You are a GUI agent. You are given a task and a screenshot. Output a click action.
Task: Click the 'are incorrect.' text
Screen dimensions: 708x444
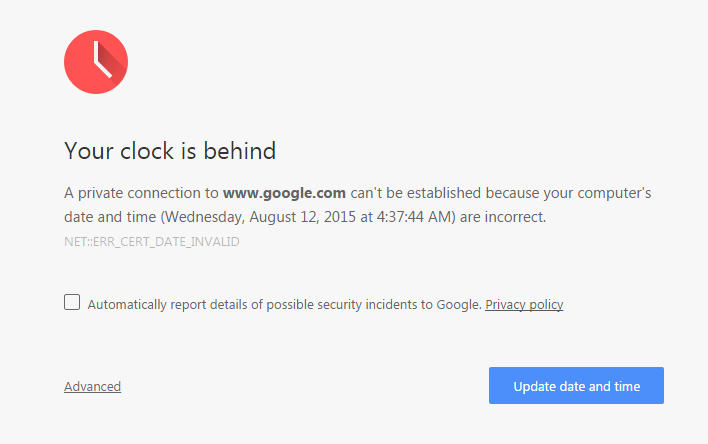tap(503, 217)
